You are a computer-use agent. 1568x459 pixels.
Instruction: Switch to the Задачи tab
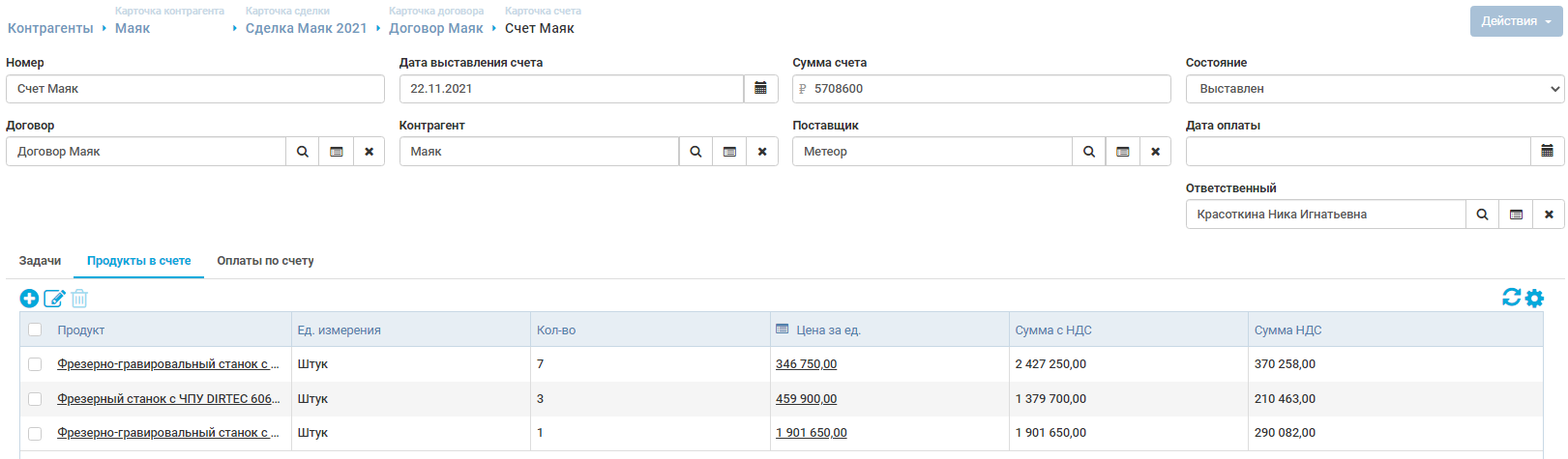(x=40, y=261)
